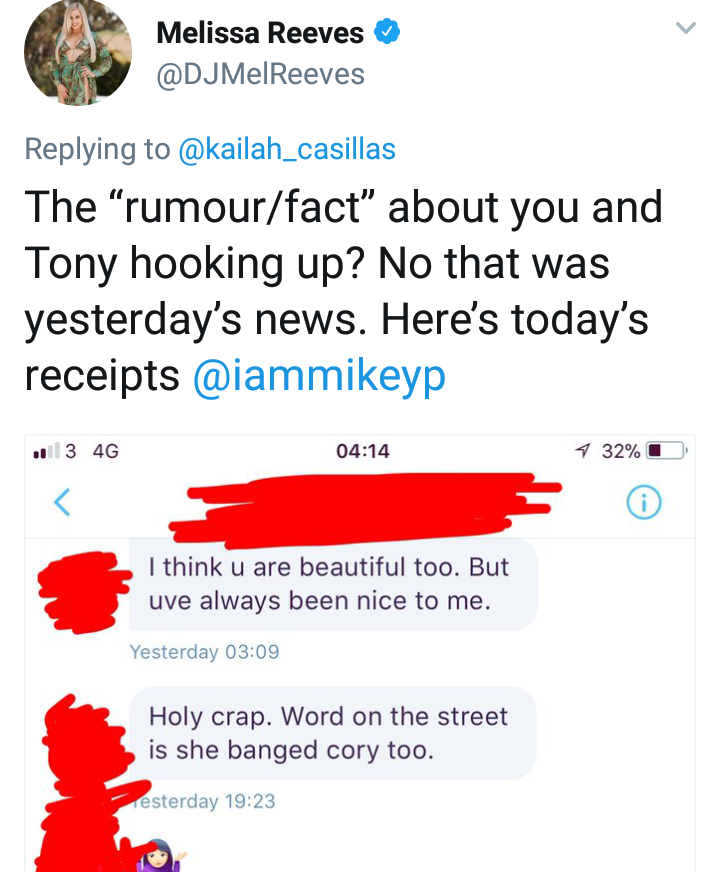Screen dimensions: 720x872
Task: Open the tweet options chevron menu
Action: 686,27
